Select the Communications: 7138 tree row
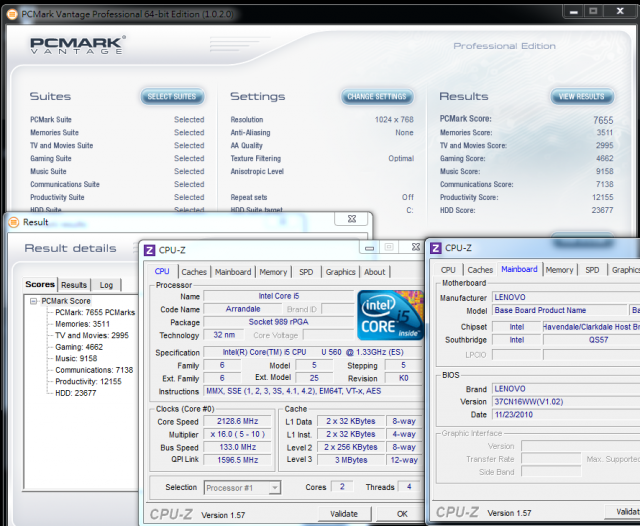The height and width of the screenshot is (526, 640). click(x=94, y=370)
